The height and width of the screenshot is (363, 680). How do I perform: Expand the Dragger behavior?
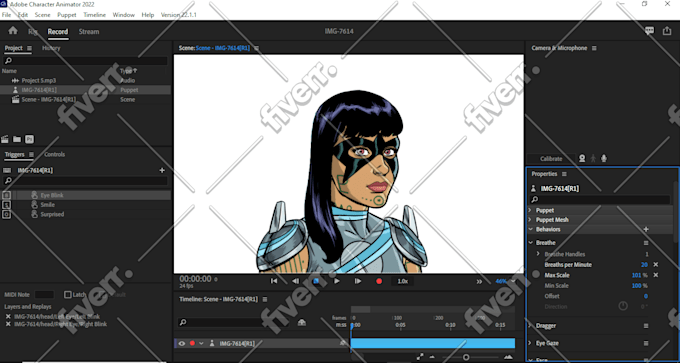tap(530, 326)
